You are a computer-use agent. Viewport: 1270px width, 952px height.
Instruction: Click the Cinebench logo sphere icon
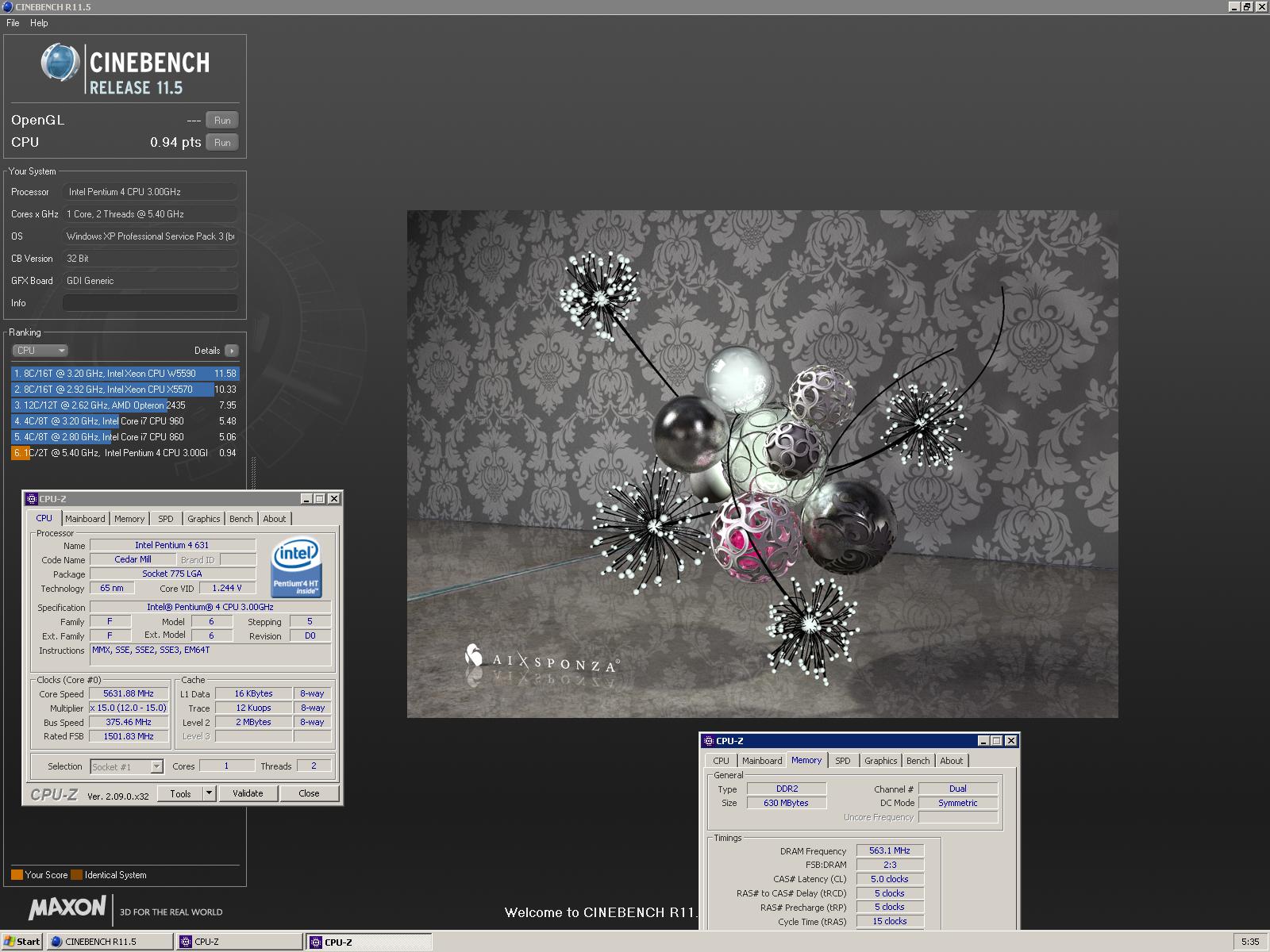pos(60,63)
